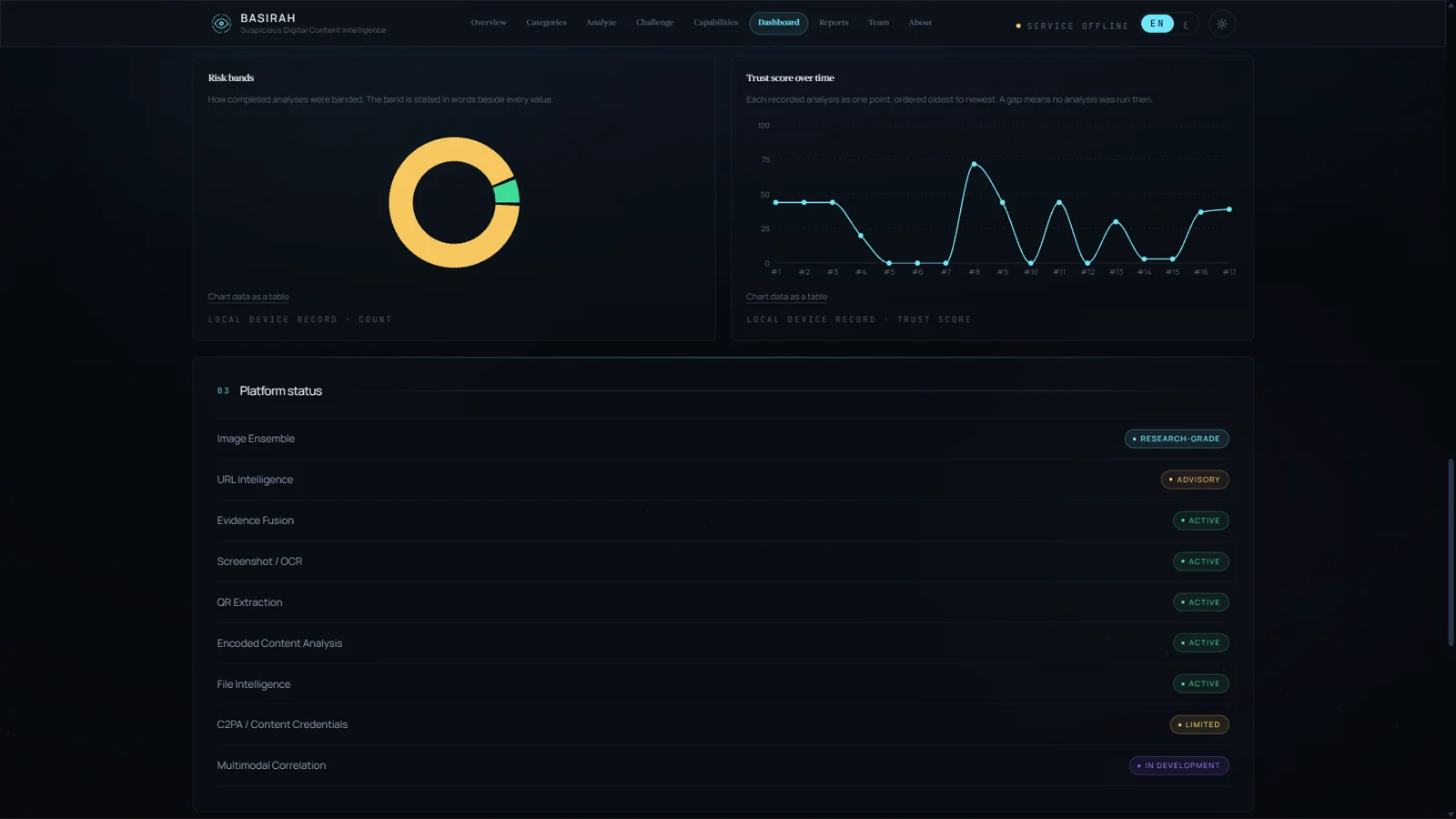Open the Team page
The height and width of the screenshot is (819, 1456).
click(x=878, y=23)
